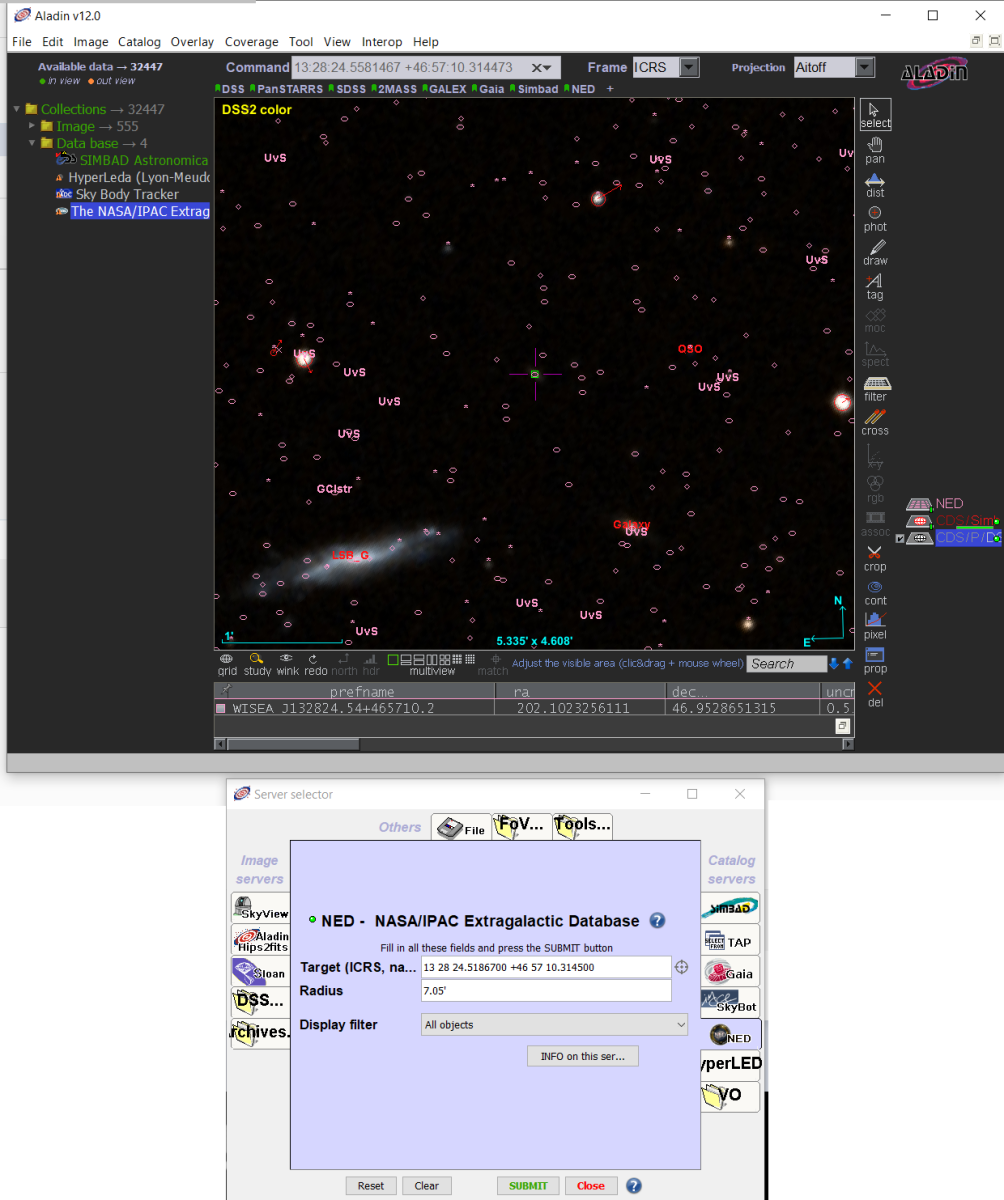Image resolution: width=1004 pixels, height=1200 pixels.
Task: Choose the pan tool
Action: pyautogui.click(x=875, y=150)
